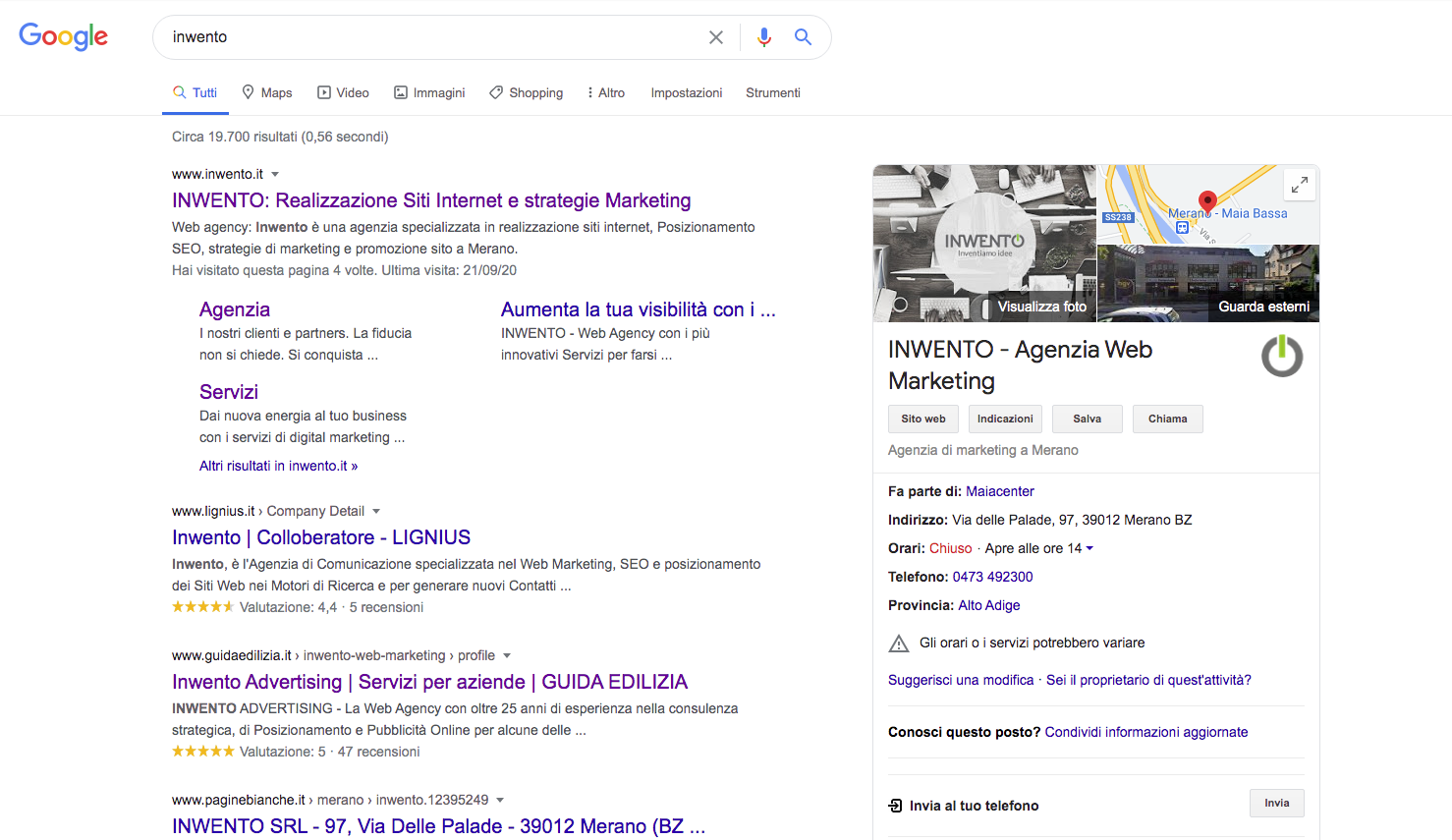
Task: Open the Altro menu
Action: click(x=606, y=92)
